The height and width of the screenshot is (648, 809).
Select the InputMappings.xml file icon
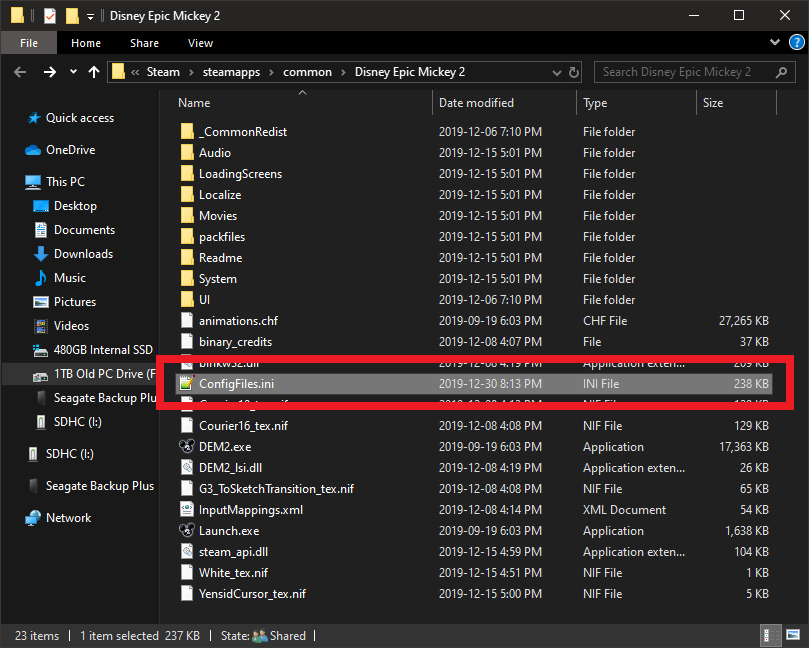187,509
